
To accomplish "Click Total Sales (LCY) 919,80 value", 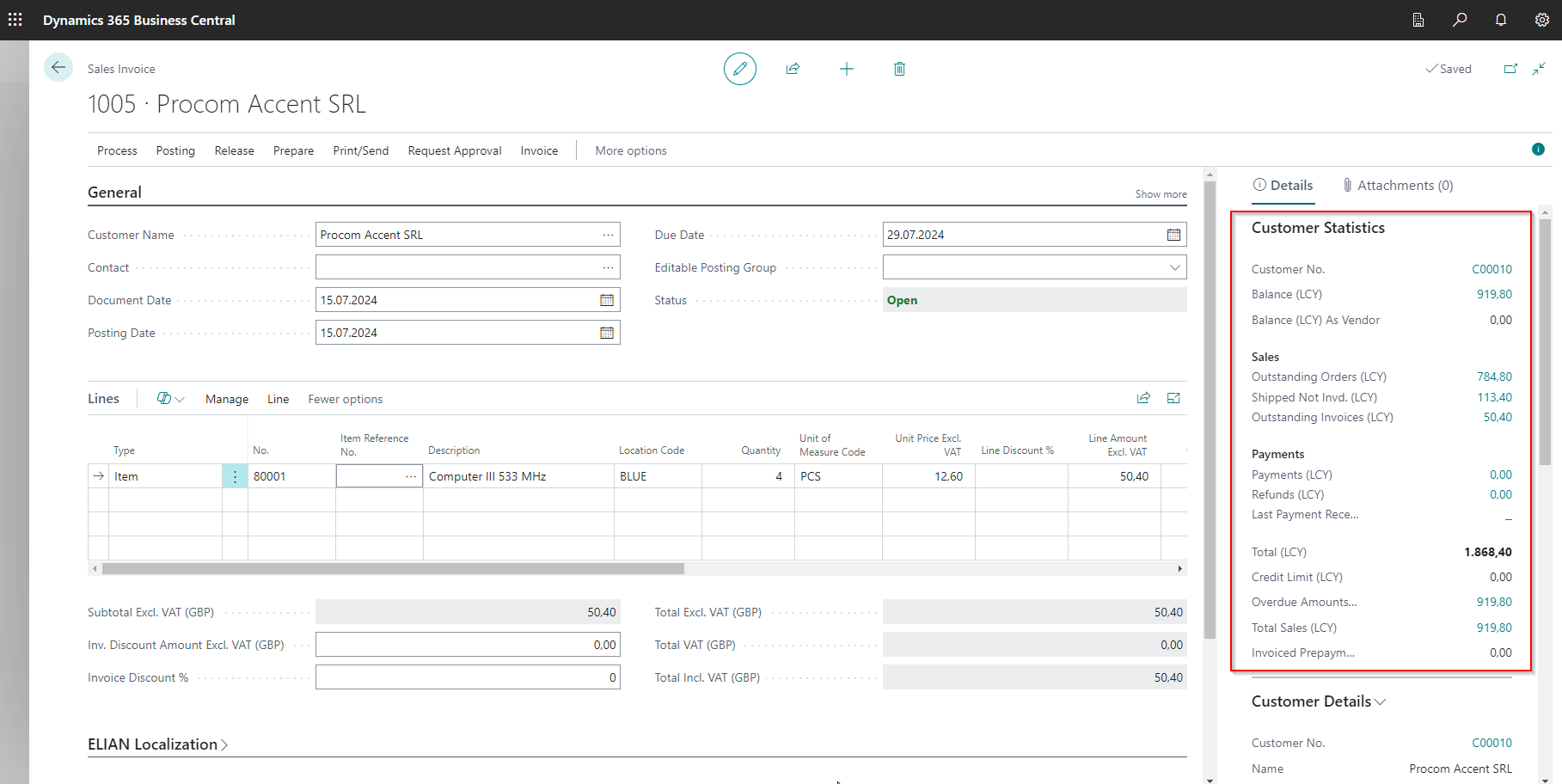I will pos(1494,628).
